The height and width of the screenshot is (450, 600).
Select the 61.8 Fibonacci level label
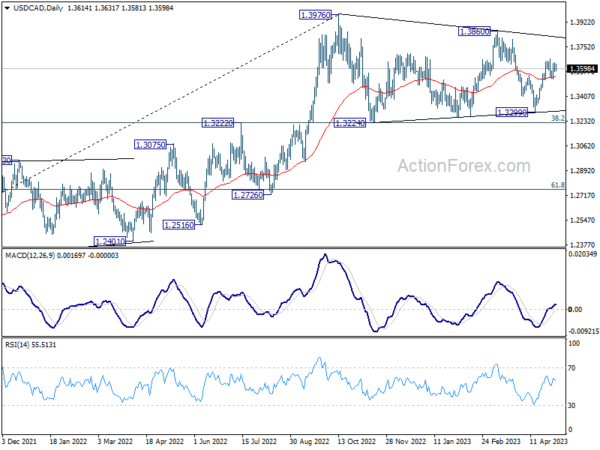pos(558,185)
